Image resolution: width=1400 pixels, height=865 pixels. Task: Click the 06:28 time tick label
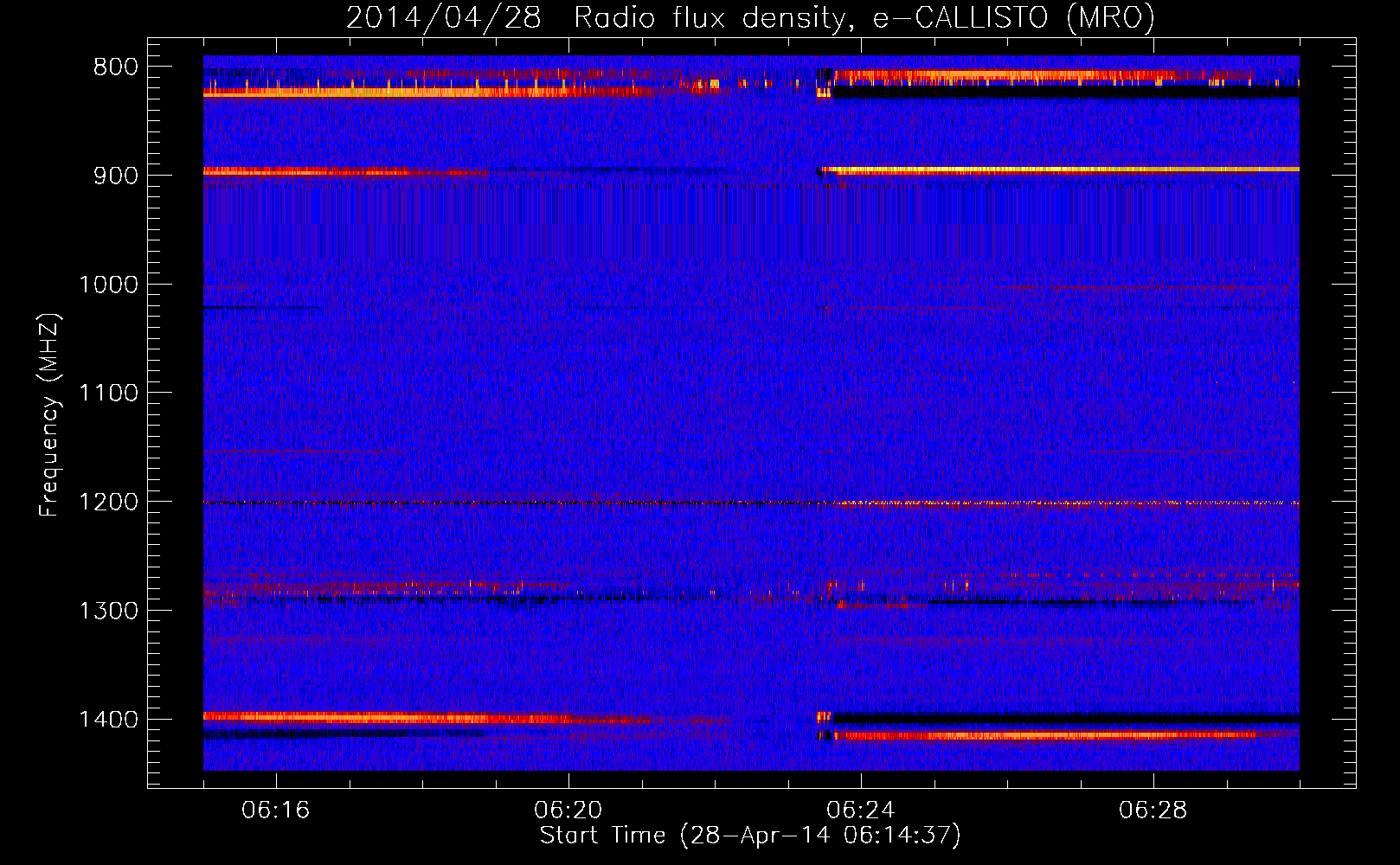[x=1153, y=811]
